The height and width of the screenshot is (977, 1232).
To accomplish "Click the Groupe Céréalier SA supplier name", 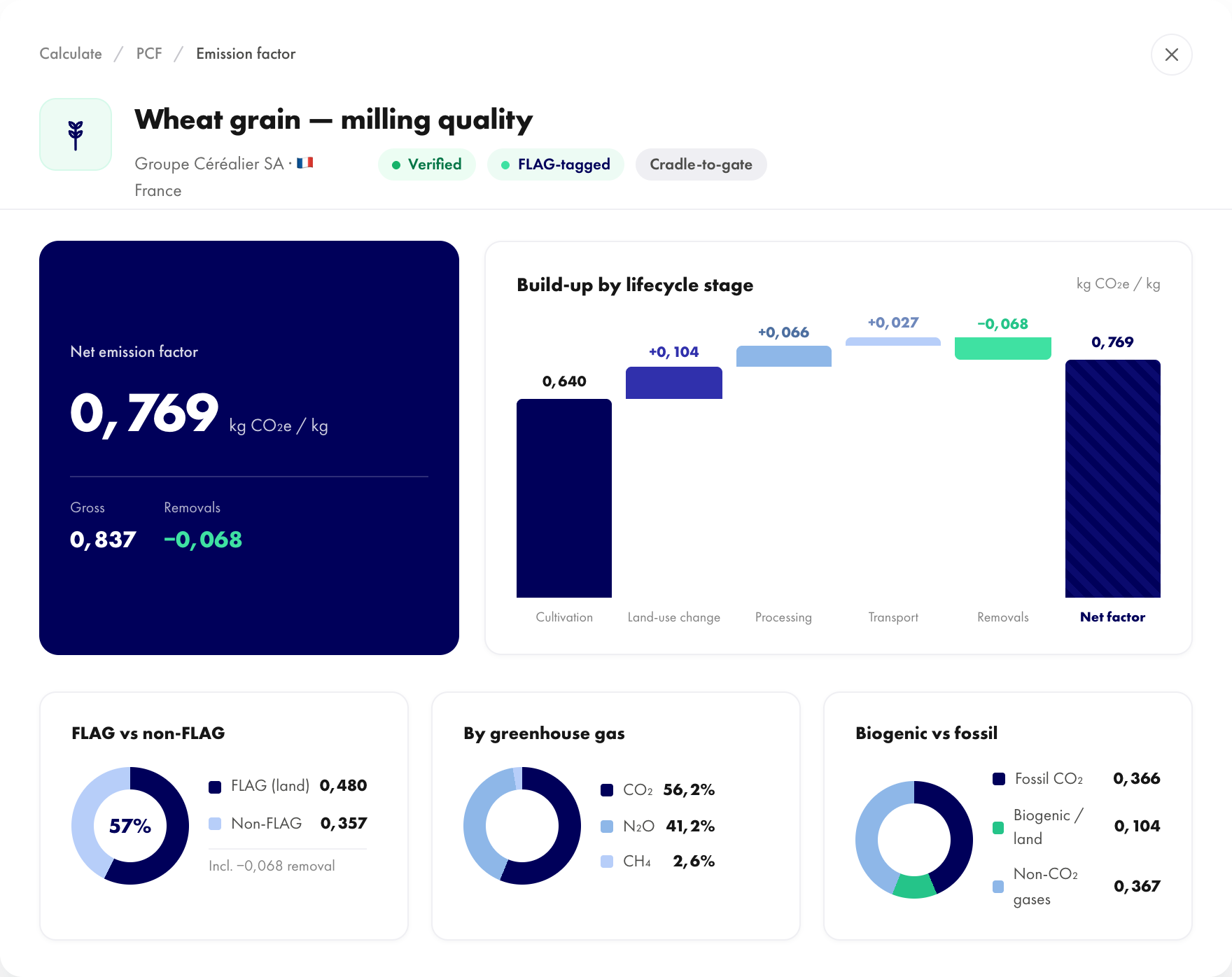I will coord(209,164).
